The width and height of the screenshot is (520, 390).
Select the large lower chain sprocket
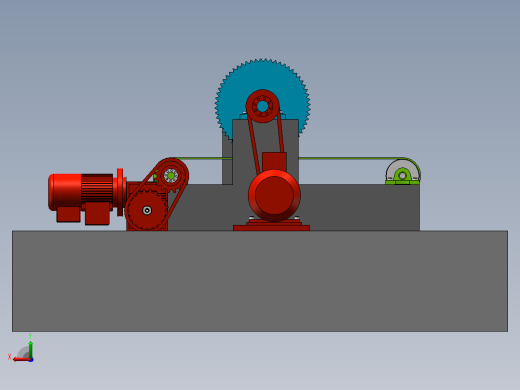(x=147, y=210)
